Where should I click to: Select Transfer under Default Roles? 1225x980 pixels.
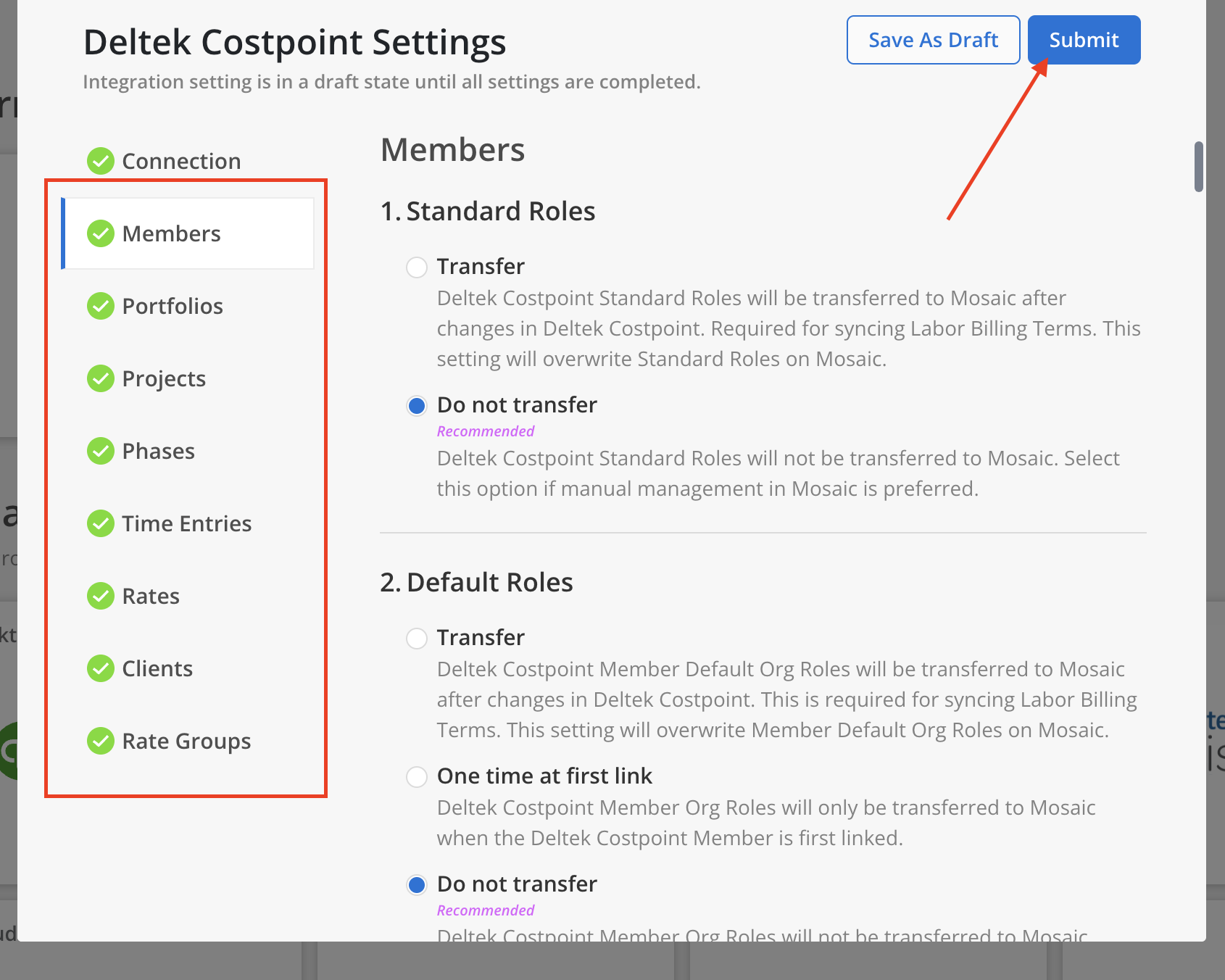click(x=417, y=639)
